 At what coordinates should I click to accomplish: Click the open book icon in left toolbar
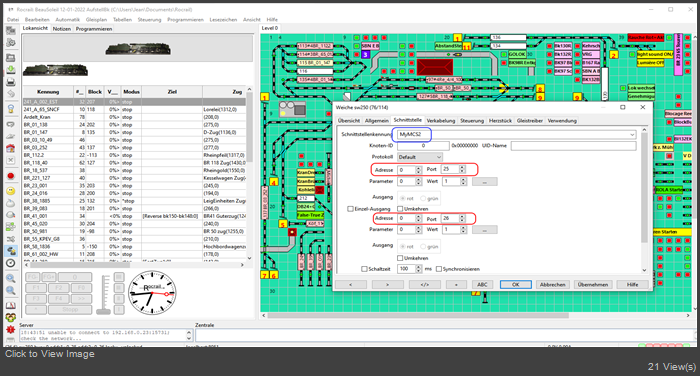point(11,305)
